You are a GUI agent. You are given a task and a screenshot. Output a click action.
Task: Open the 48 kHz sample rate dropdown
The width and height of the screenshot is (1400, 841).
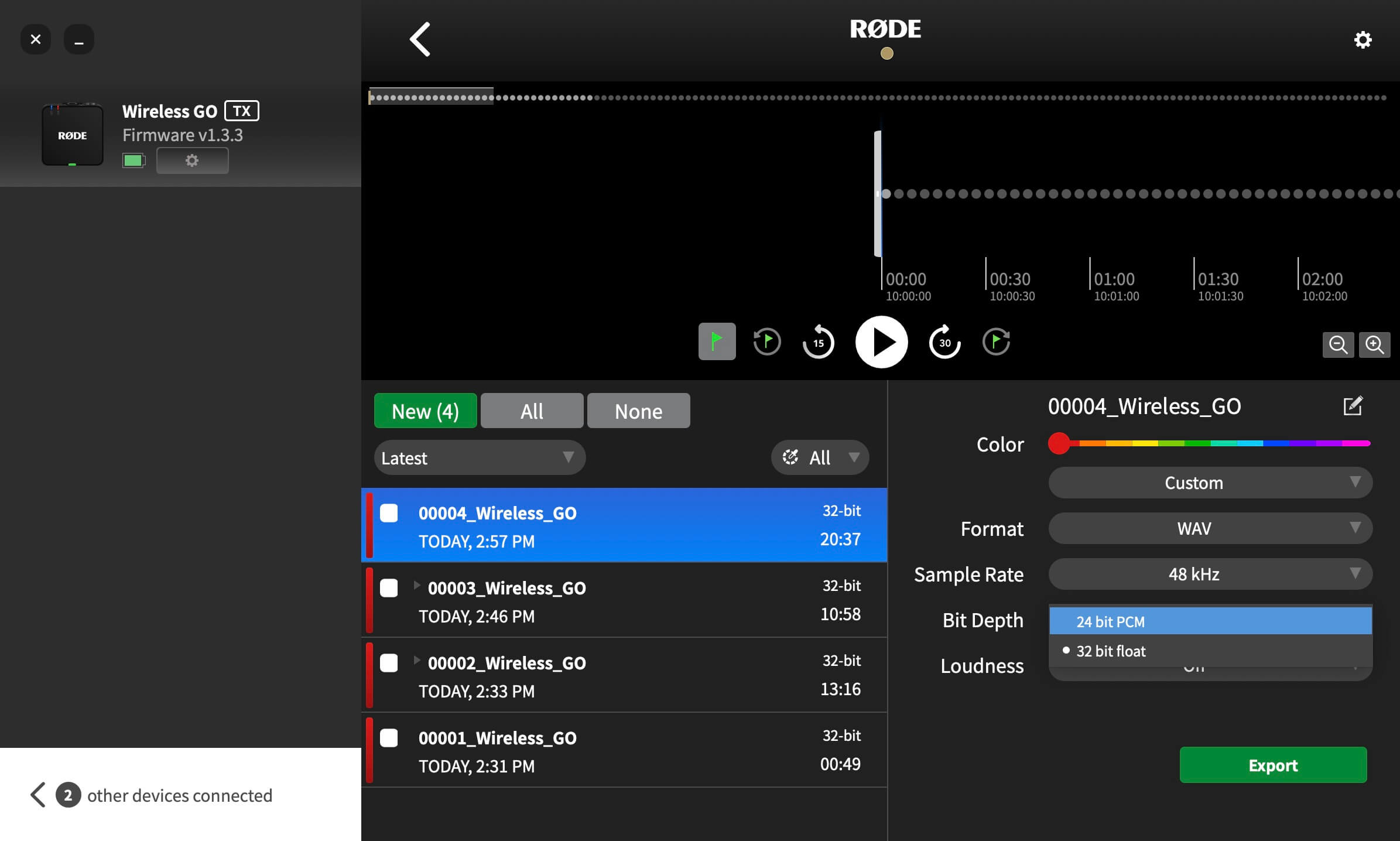(x=1210, y=574)
